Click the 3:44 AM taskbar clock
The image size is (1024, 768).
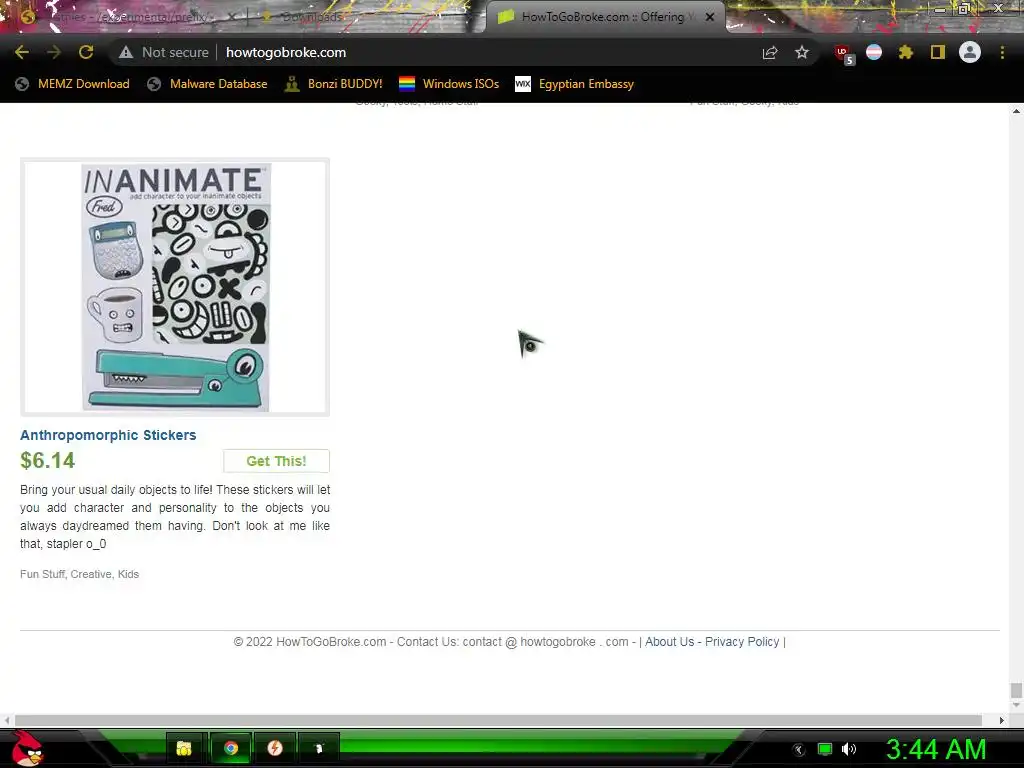pyautogui.click(x=936, y=749)
